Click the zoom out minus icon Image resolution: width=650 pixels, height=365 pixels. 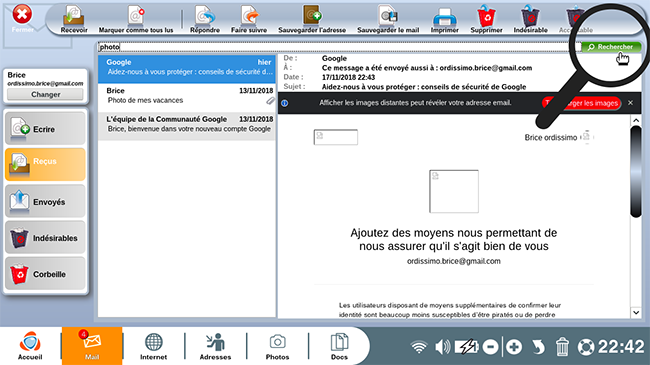tap(490, 347)
